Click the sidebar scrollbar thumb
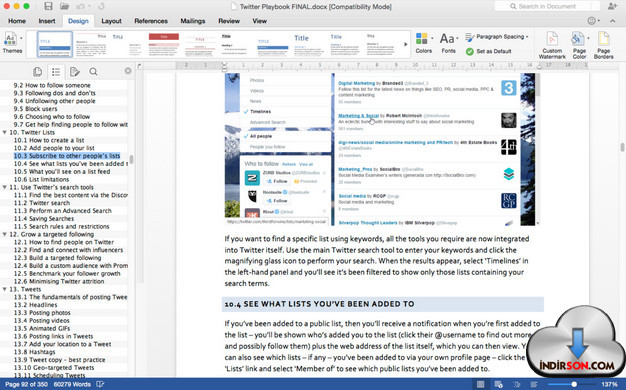Screen dimensions: 626x390 [131, 160]
